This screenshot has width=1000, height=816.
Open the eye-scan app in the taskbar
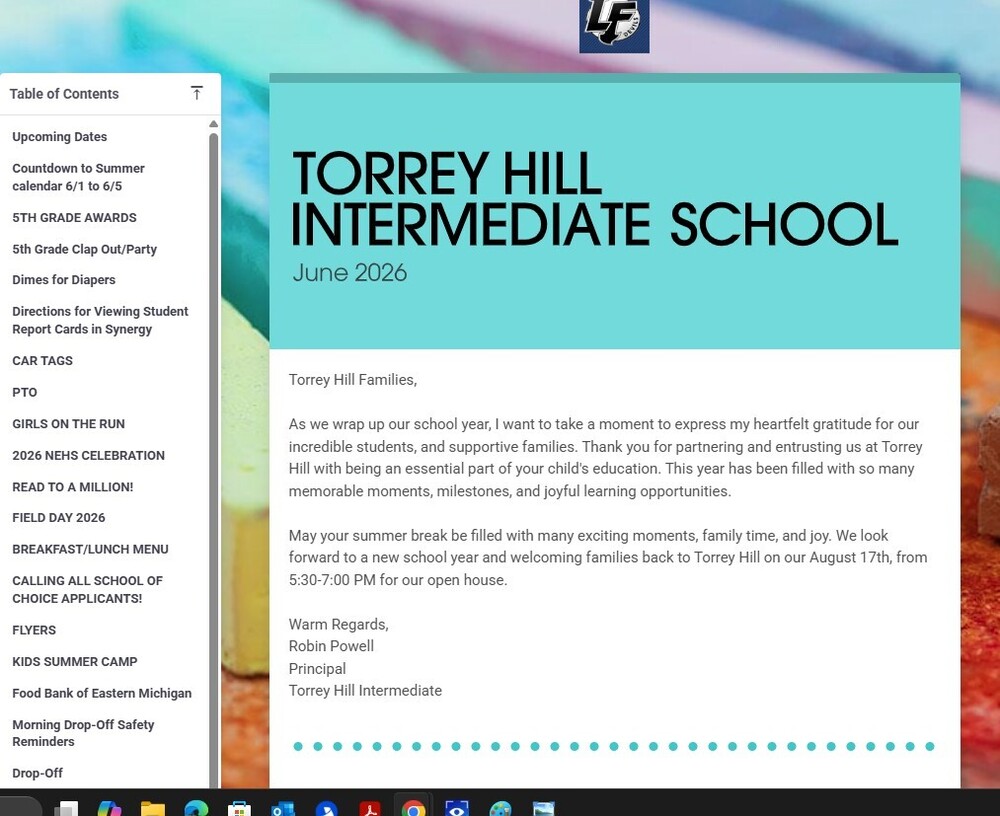click(457, 809)
